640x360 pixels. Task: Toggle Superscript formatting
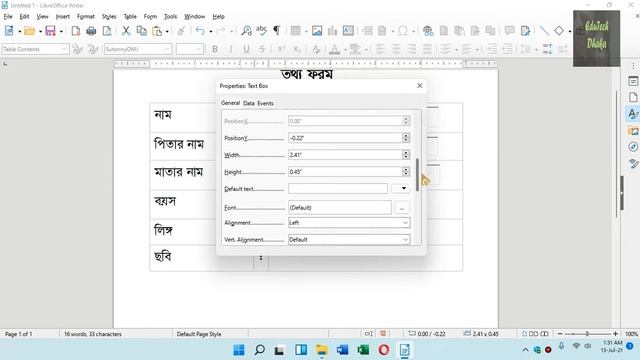tap(281, 49)
